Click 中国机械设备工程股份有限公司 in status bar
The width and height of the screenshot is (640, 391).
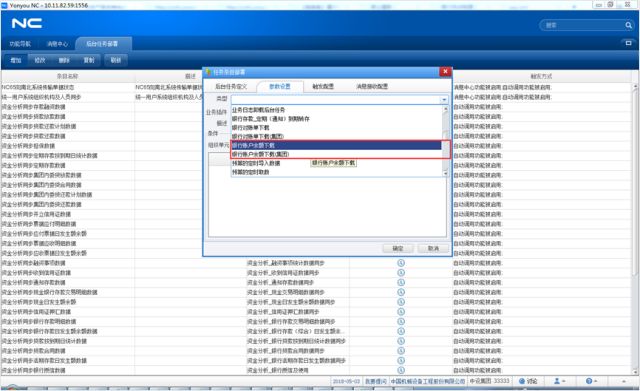point(428,381)
